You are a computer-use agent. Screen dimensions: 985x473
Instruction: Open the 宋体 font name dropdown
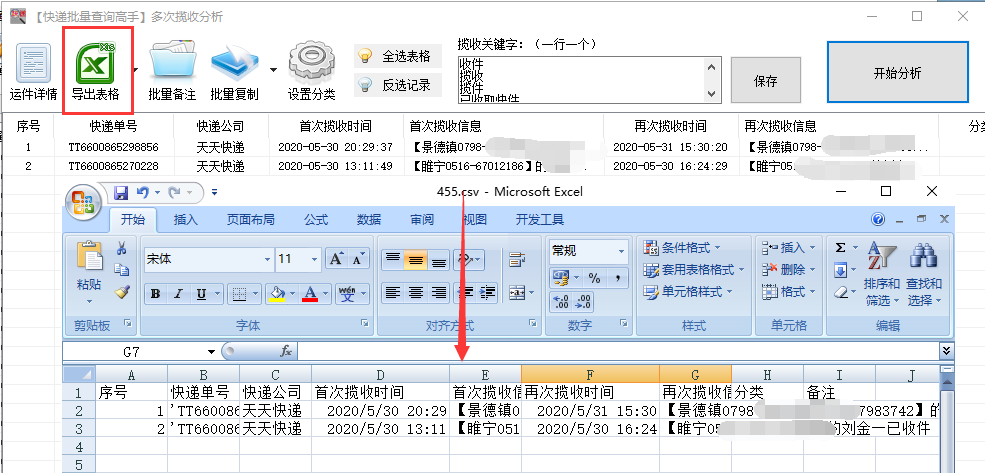[268, 259]
